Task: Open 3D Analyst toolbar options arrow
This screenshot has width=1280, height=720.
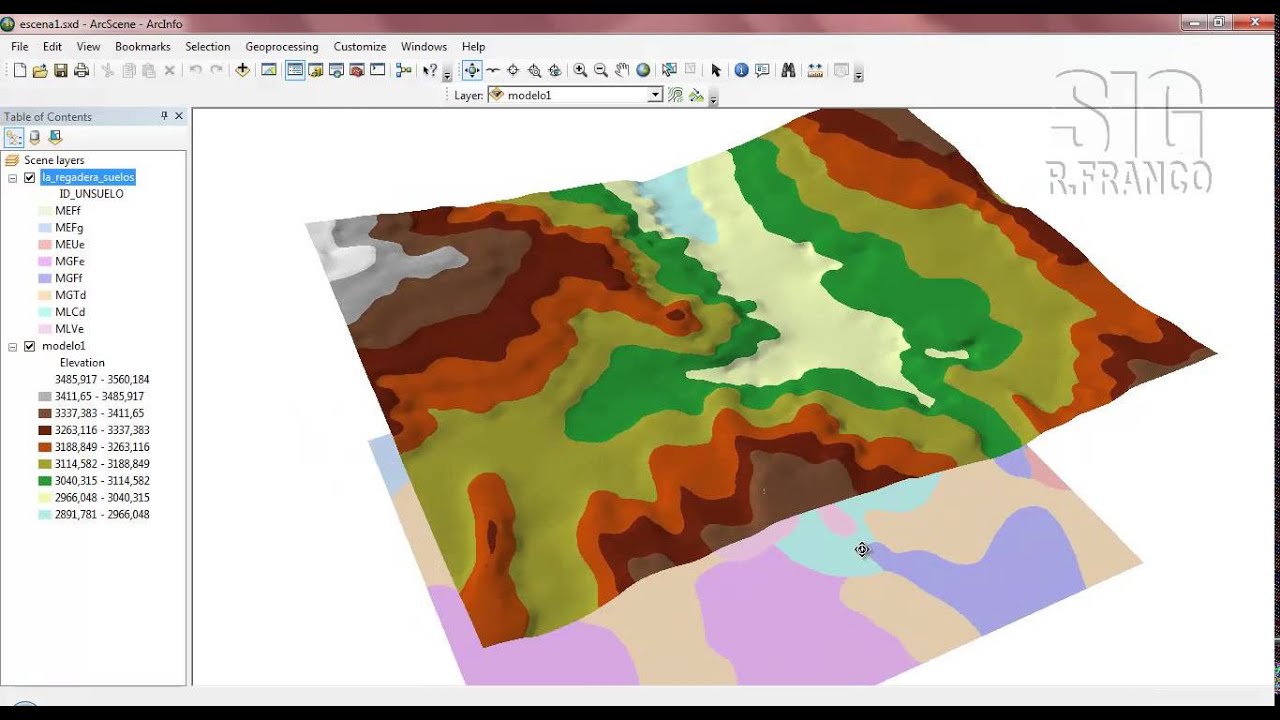Action: tap(713, 98)
